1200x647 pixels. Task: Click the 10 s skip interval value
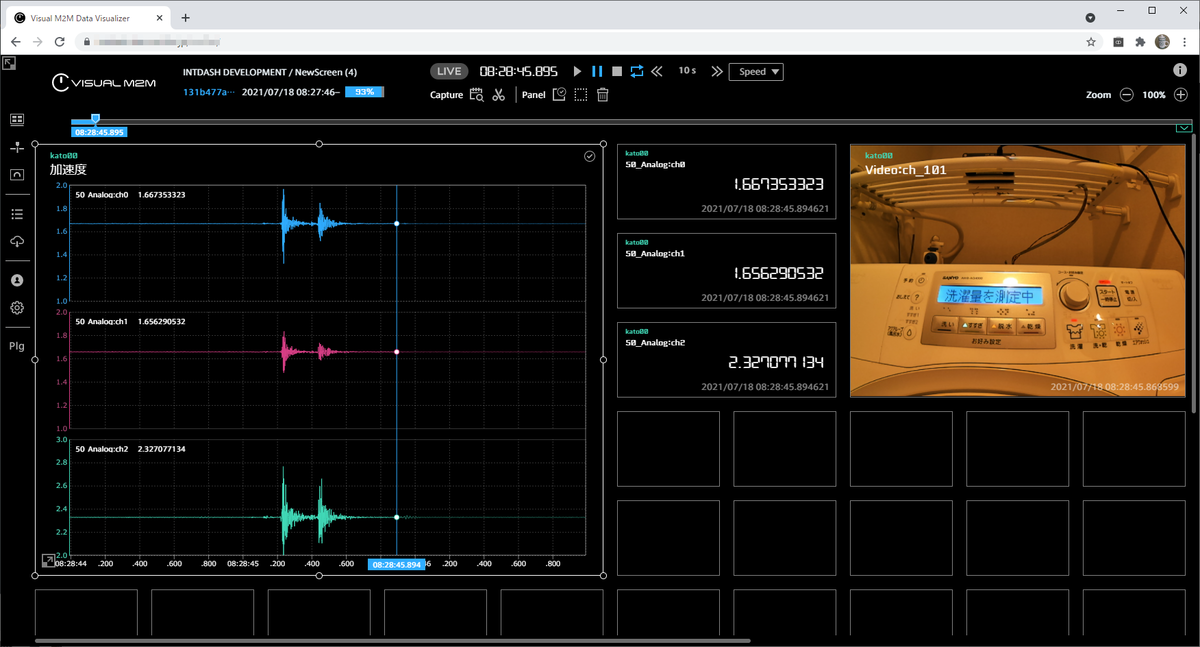687,71
